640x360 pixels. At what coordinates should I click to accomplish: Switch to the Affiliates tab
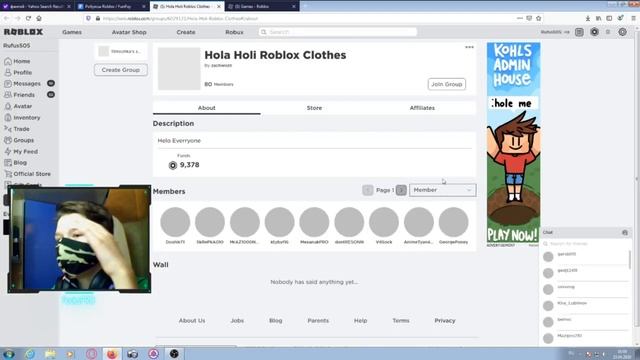pos(422,108)
